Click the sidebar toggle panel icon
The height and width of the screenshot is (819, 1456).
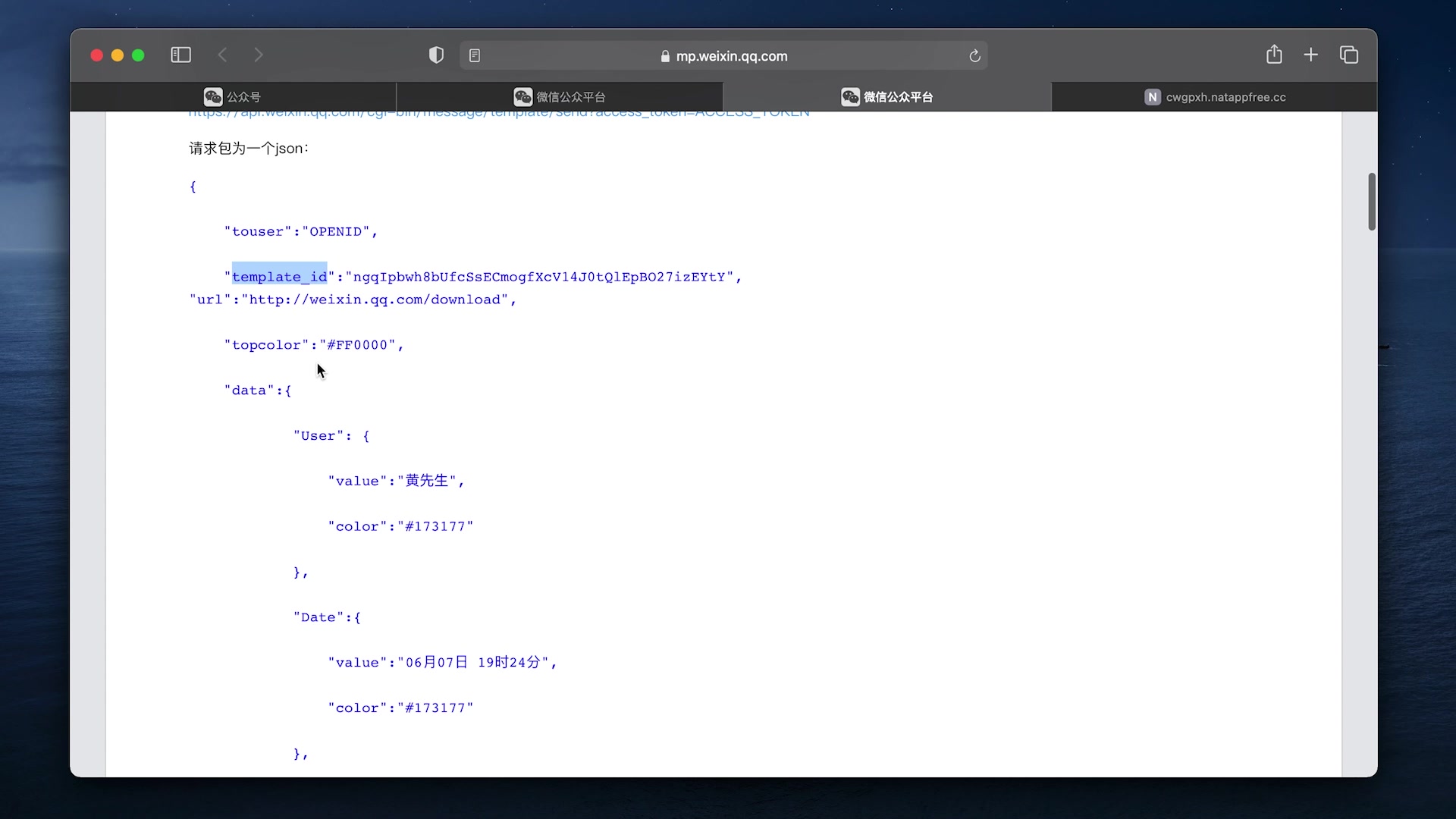(180, 55)
